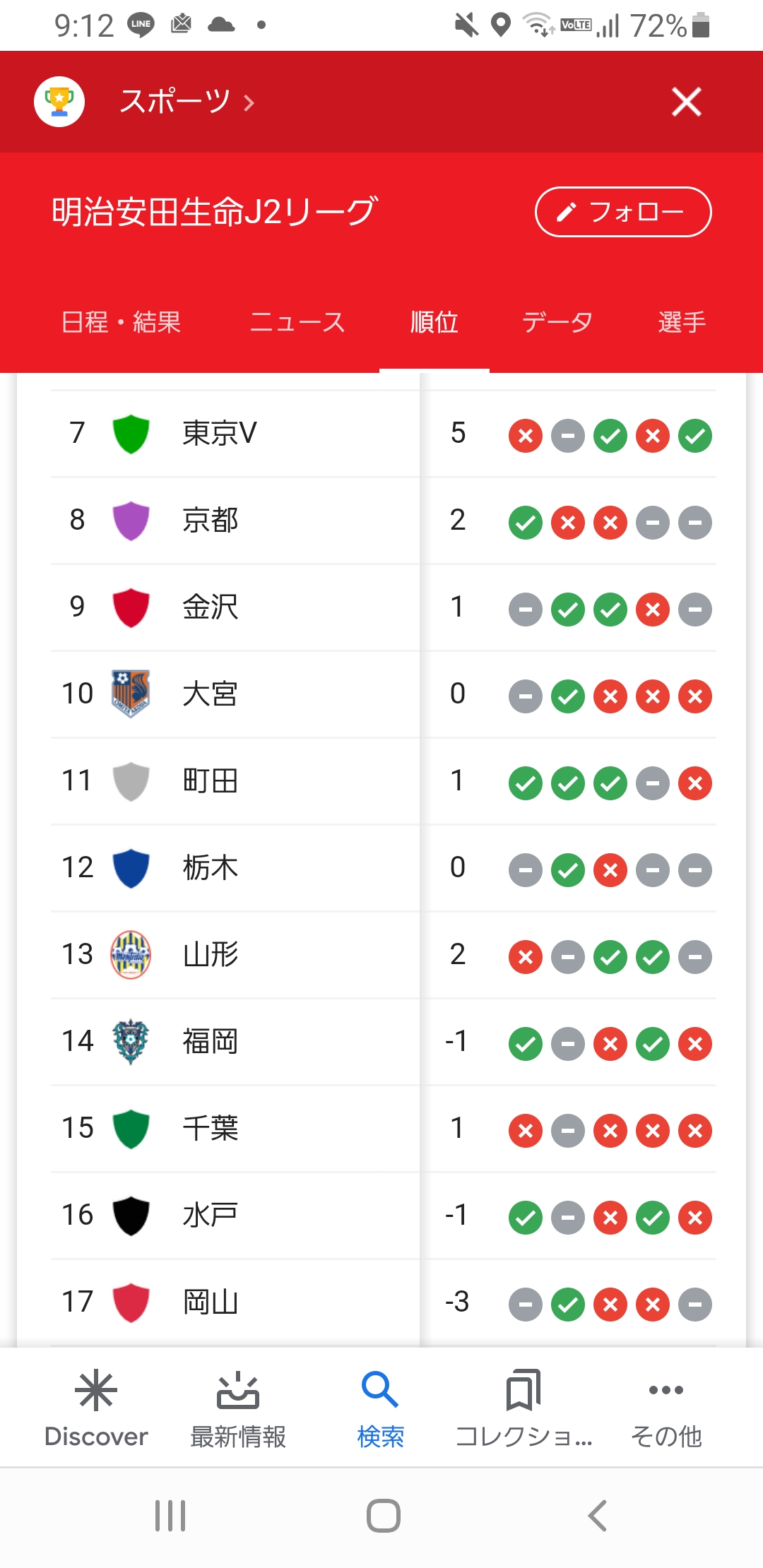Tap the フォロー follow button
This screenshot has width=763, height=1568.
(x=623, y=212)
